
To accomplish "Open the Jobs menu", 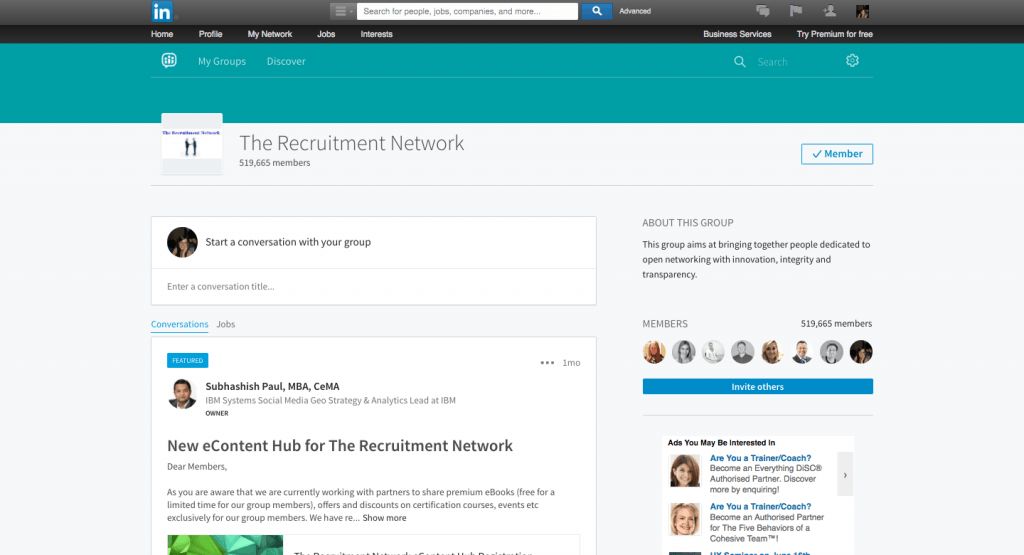I will (x=326, y=34).
